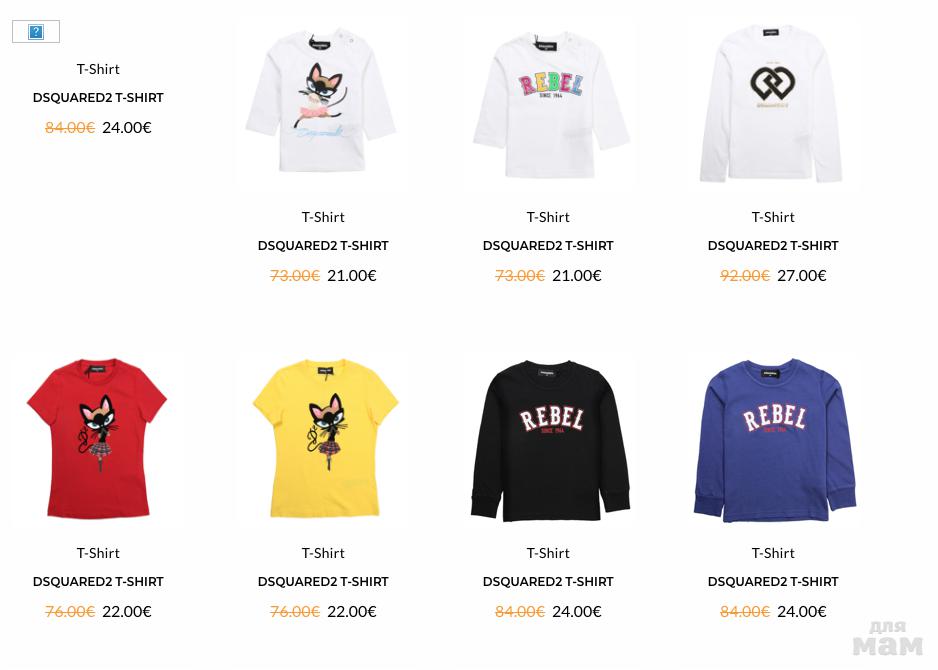This screenshot has height=670, width=938.
Task: Open DSQUARED2 T-SHIRT link under red shirt
Action: [98, 581]
